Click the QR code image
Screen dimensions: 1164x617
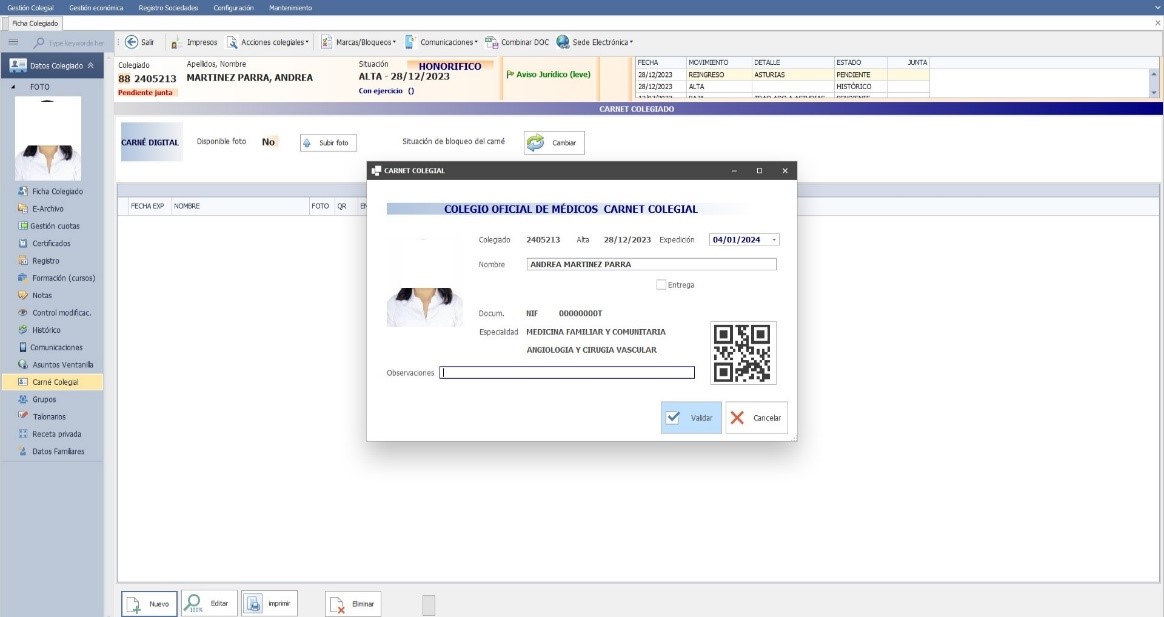click(743, 353)
